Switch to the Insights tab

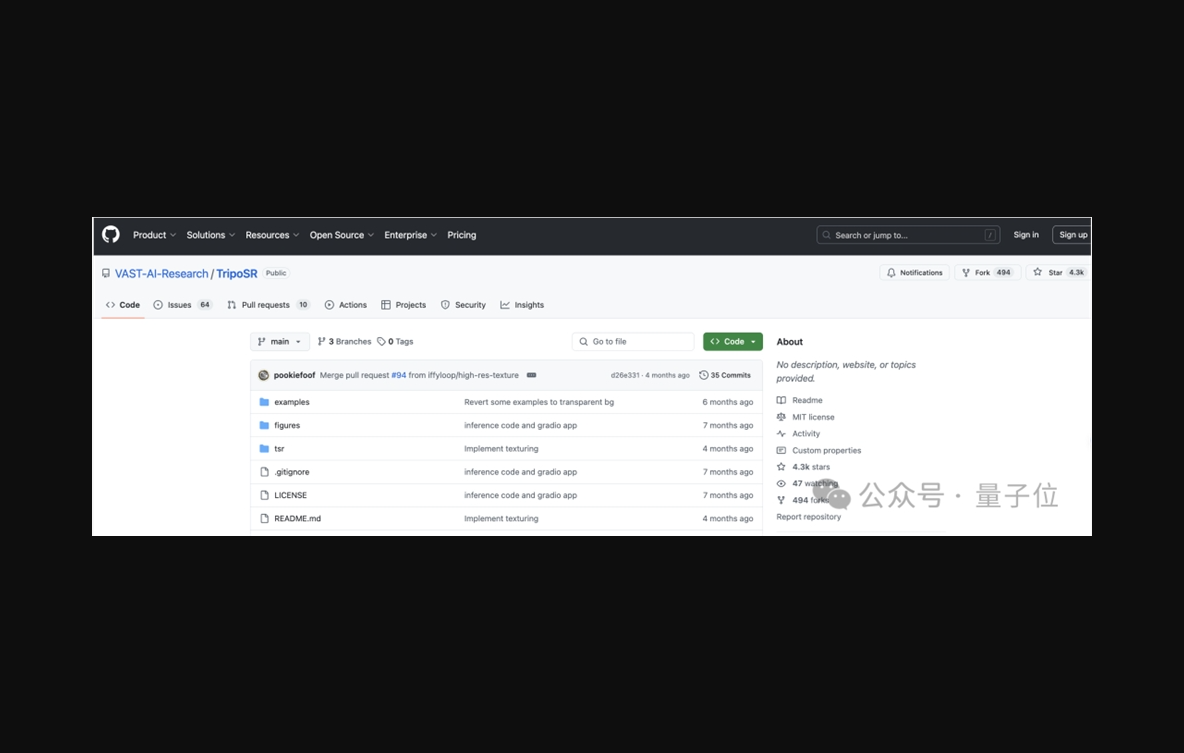coord(522,305)
